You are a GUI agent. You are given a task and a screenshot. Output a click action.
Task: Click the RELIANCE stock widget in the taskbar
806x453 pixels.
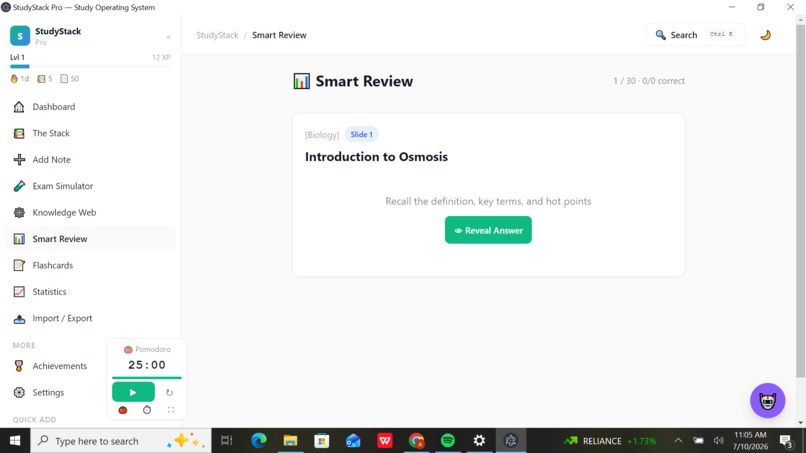(x=610, y=441)
